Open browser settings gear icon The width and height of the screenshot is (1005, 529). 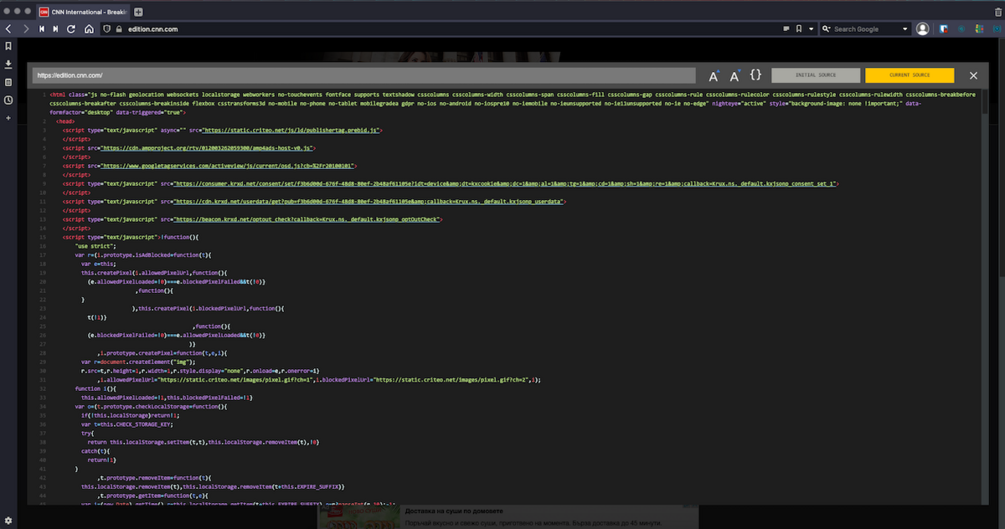click(8, 521)
